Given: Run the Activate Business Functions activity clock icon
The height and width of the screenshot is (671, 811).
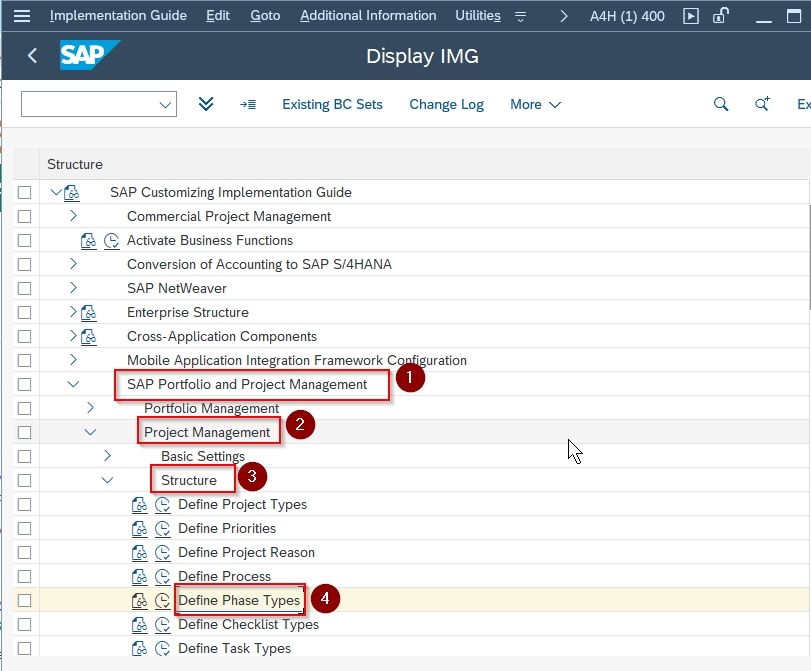Looking at the screenshot, I should point(111,241).
